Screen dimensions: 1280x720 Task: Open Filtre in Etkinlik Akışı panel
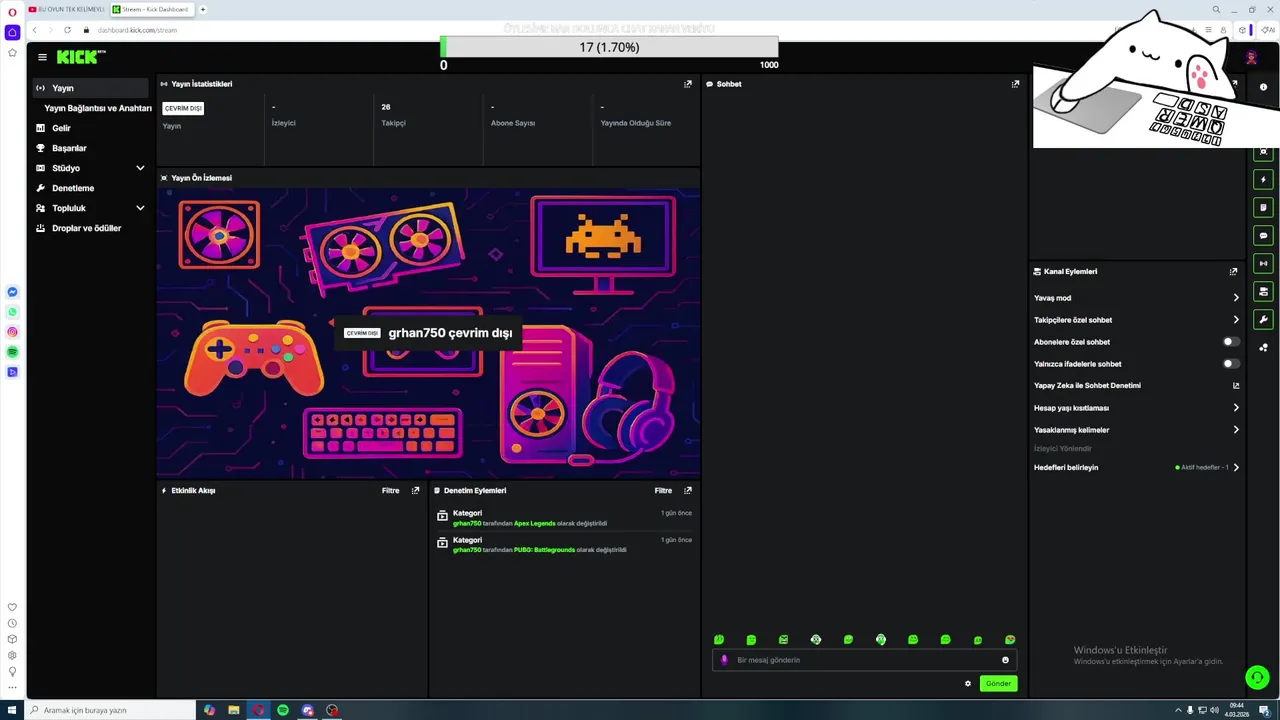click(390, 490)
